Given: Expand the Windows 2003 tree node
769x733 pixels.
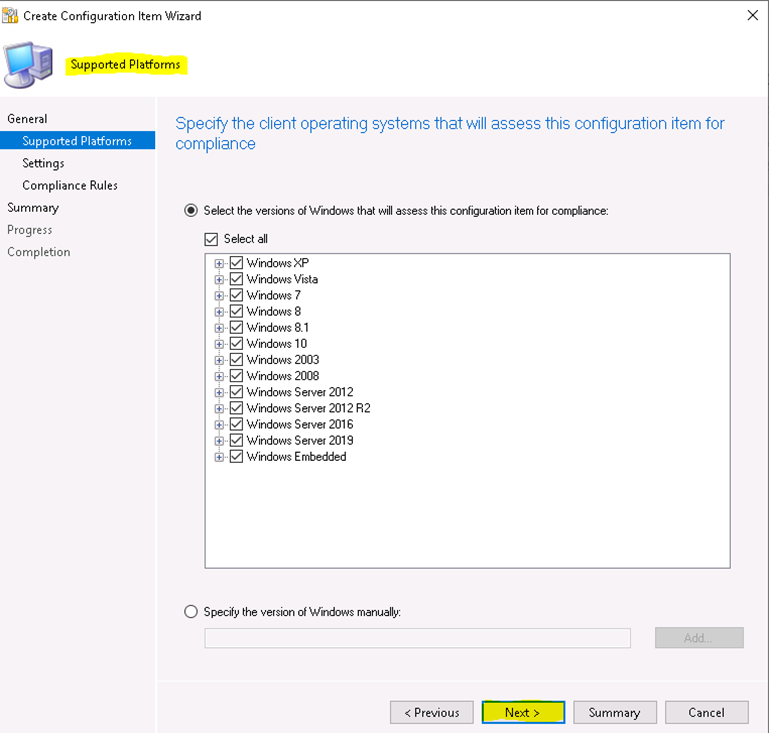Looking at the screenshot, I should (219, 360).
